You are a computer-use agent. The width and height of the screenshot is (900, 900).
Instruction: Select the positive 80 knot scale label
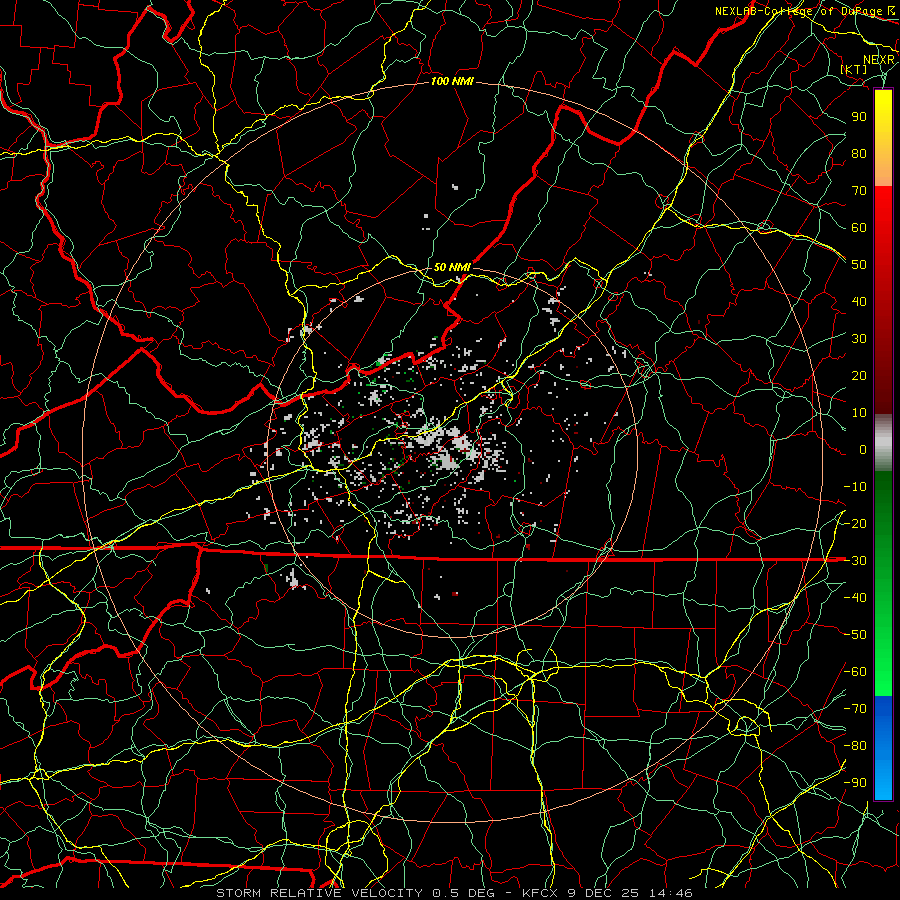[x=859, y=153]
